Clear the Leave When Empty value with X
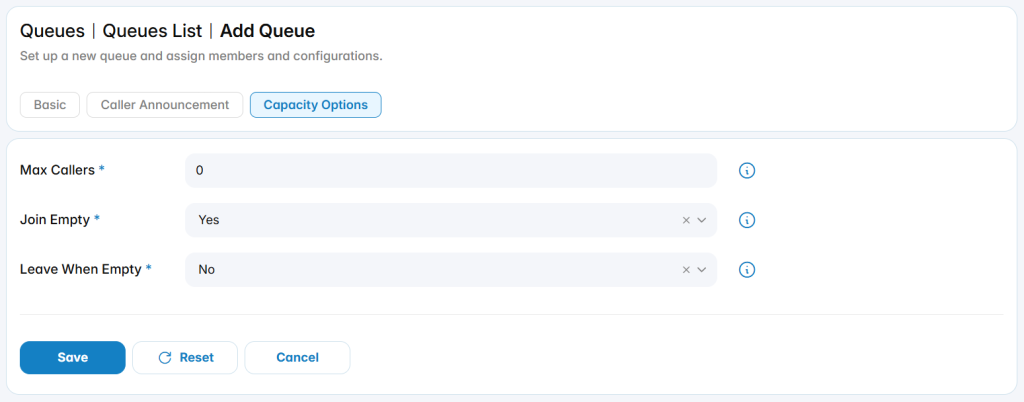This screenshot has height=402, width=1024. point(686,270)
